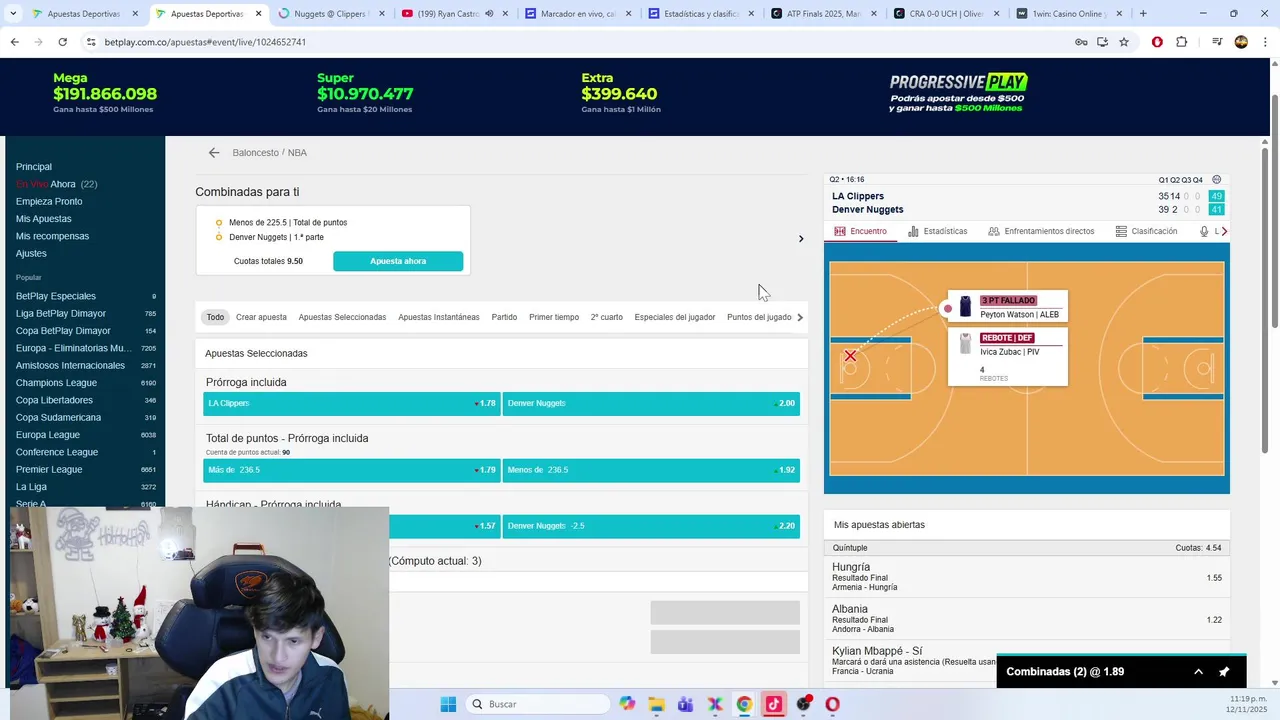Click the browser address bar URL
1280x720 pixels.
(205, 42)
